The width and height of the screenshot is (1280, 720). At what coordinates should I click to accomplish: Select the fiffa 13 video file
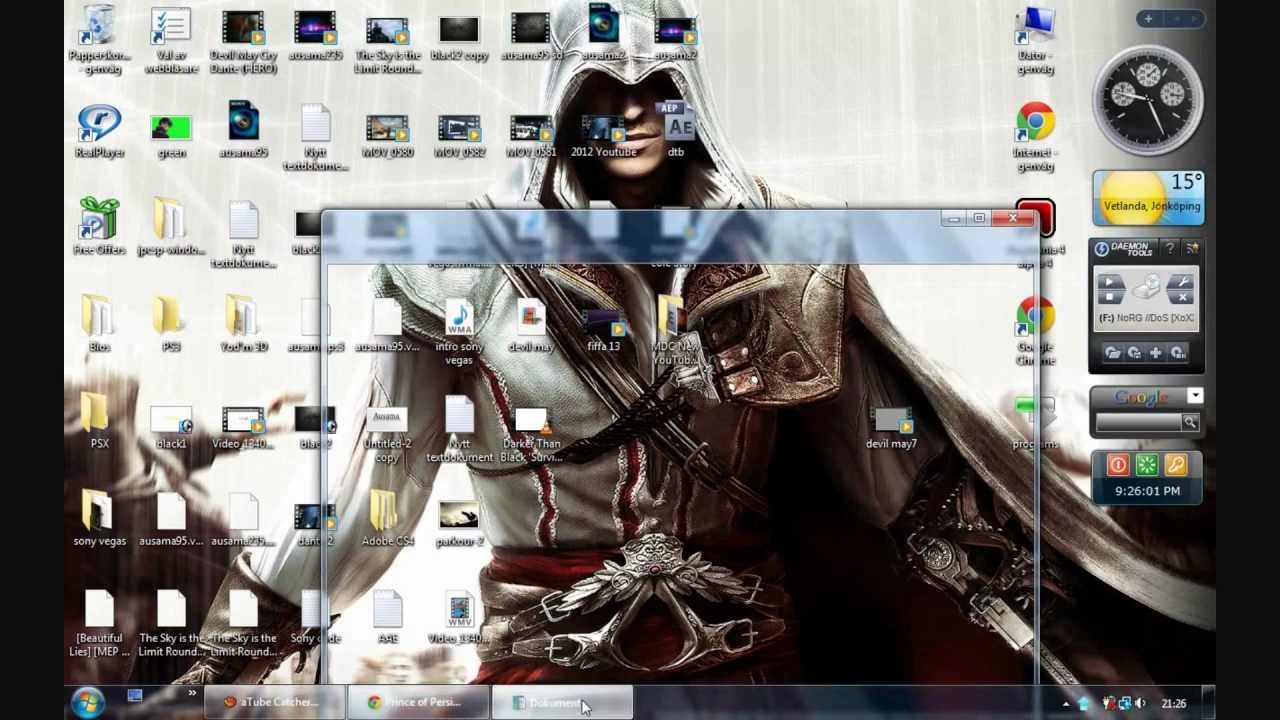point(603,330)
